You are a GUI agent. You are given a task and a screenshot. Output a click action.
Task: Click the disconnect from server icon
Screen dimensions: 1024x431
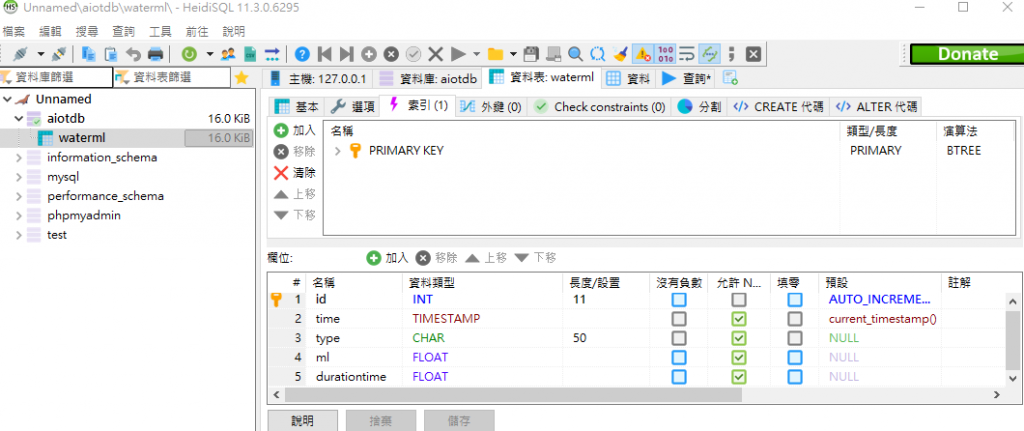[x=59, y=54]
